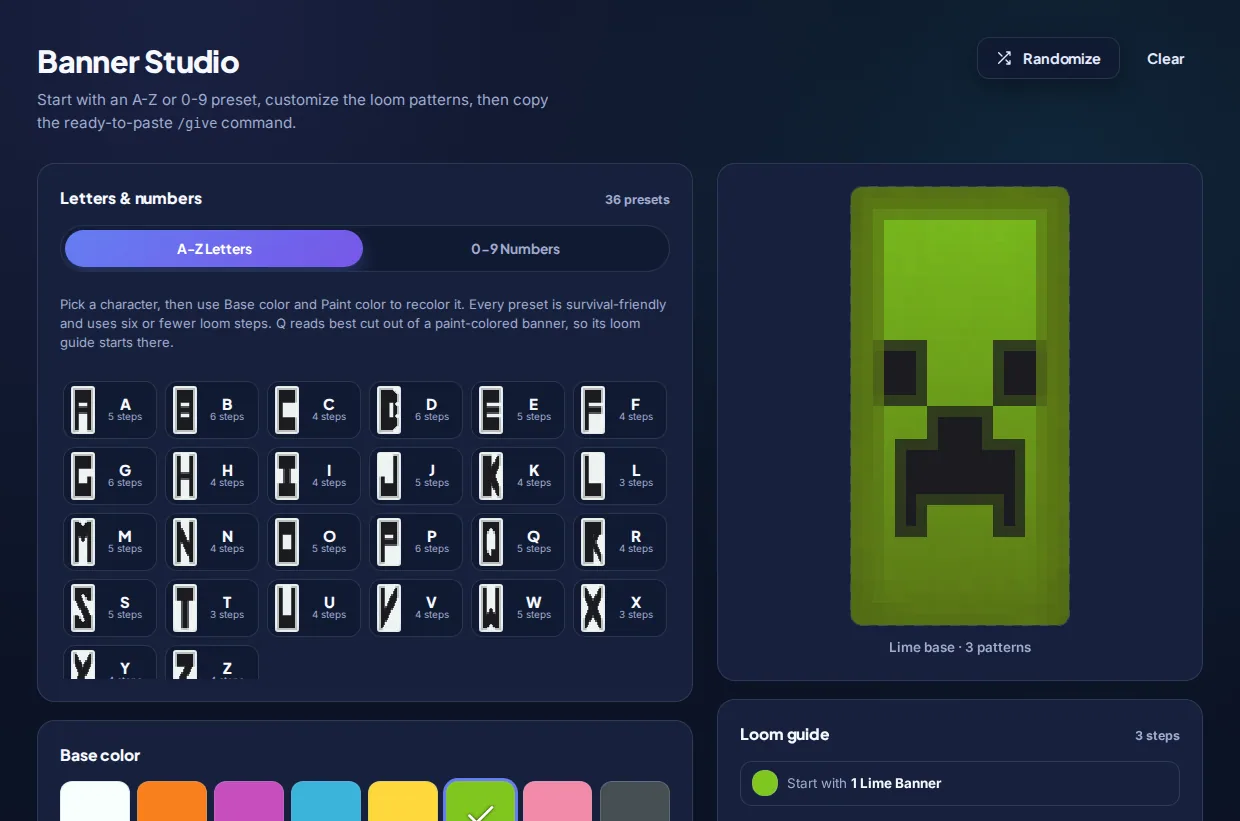Select the letter Q banner preset

pyautogui.click(x=518, y=542)
